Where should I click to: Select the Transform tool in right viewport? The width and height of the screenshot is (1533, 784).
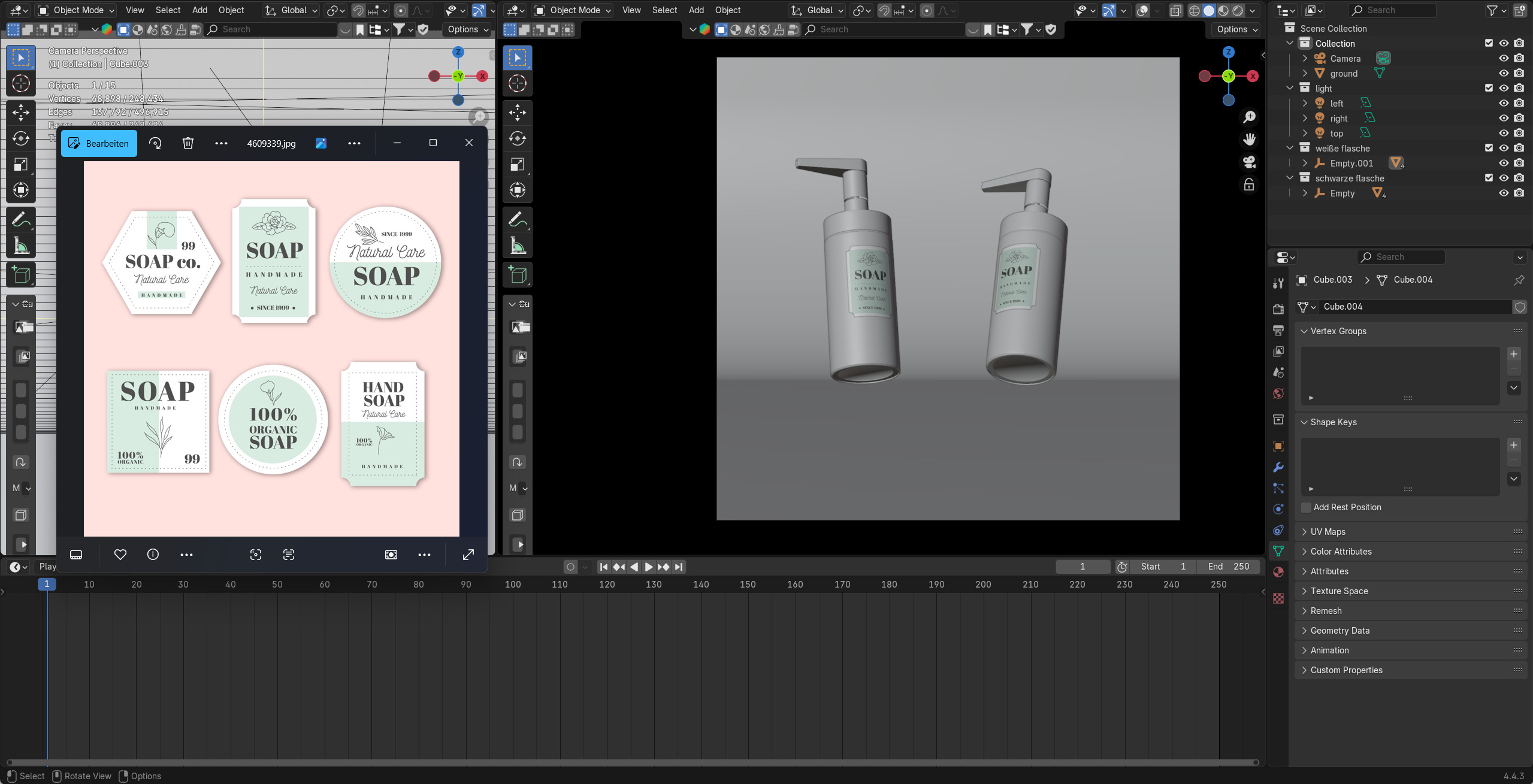tap(518, 190)
